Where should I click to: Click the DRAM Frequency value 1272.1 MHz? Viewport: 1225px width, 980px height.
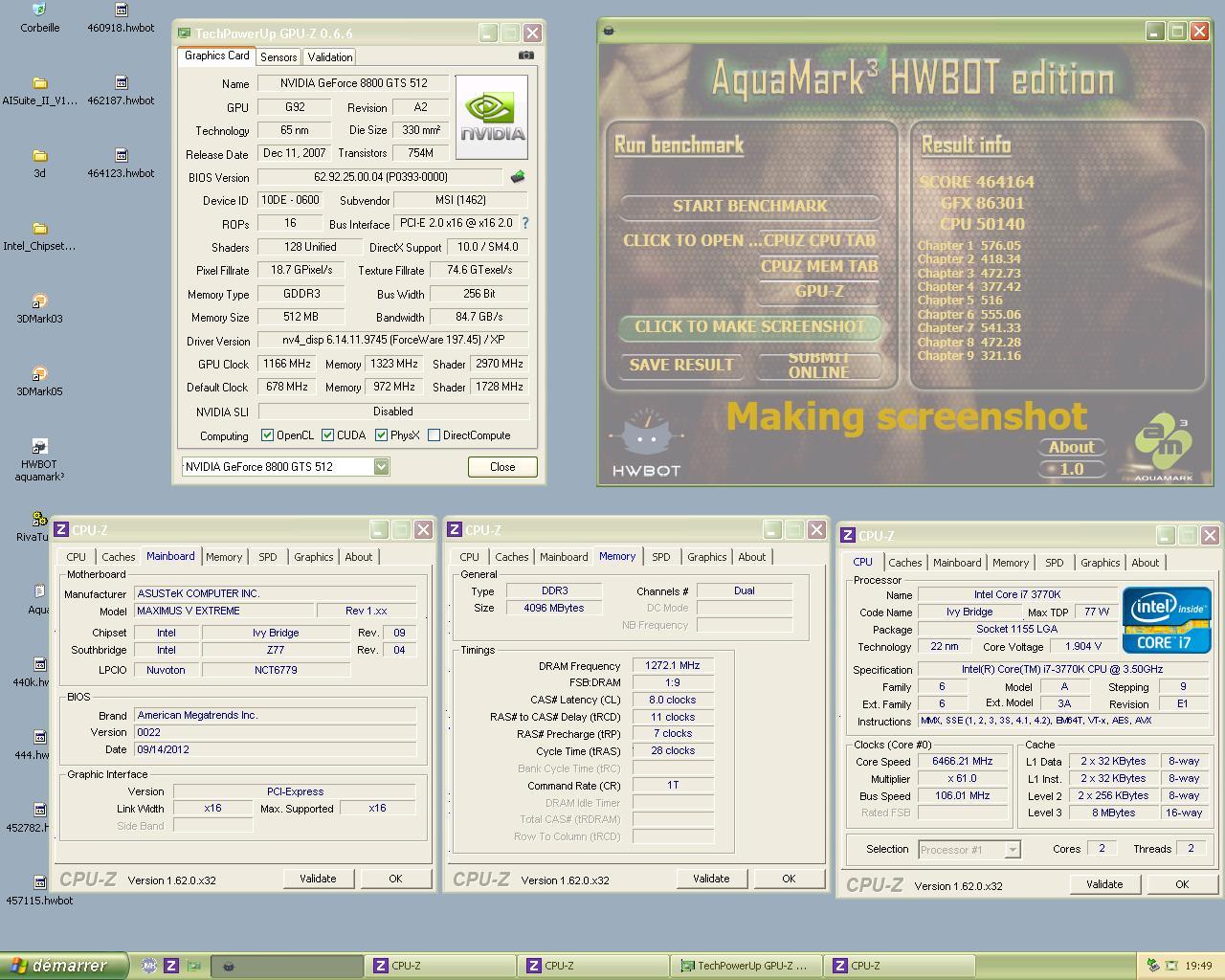pos(673,666)
